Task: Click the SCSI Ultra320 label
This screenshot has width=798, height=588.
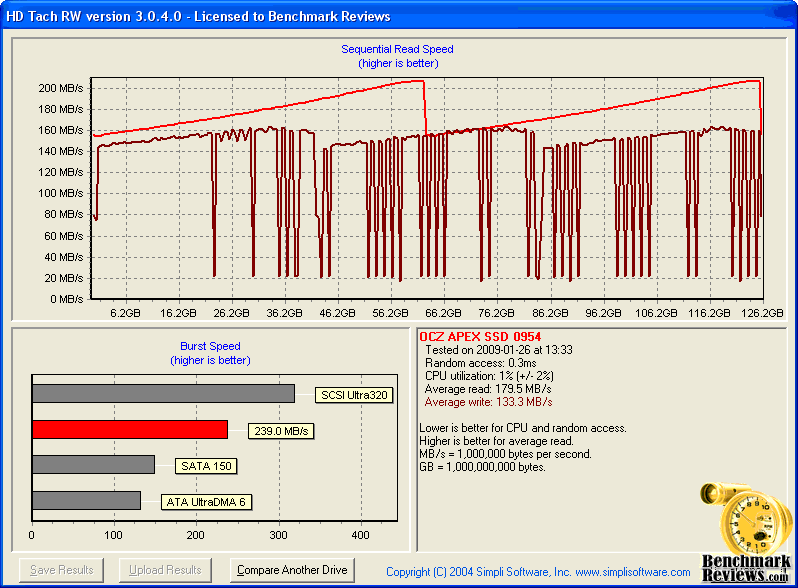Action: (354, 395)
